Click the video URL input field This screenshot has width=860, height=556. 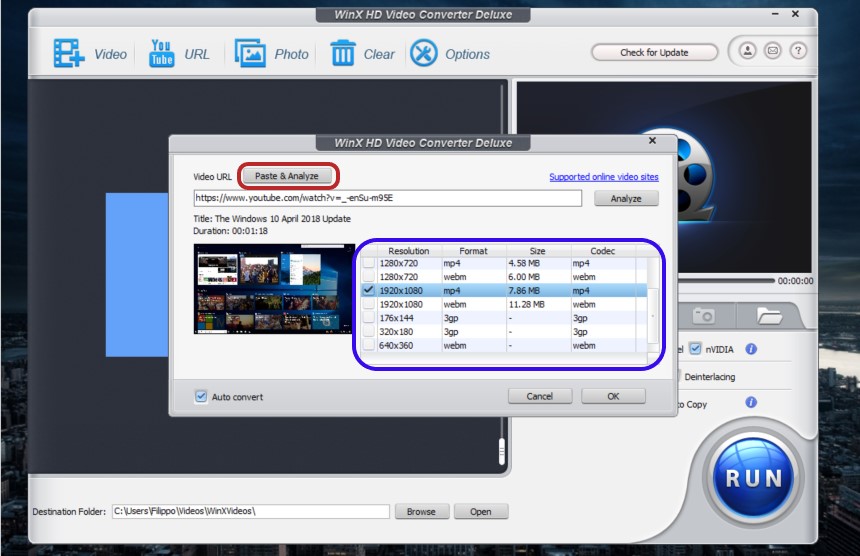[x=387, y=198]
